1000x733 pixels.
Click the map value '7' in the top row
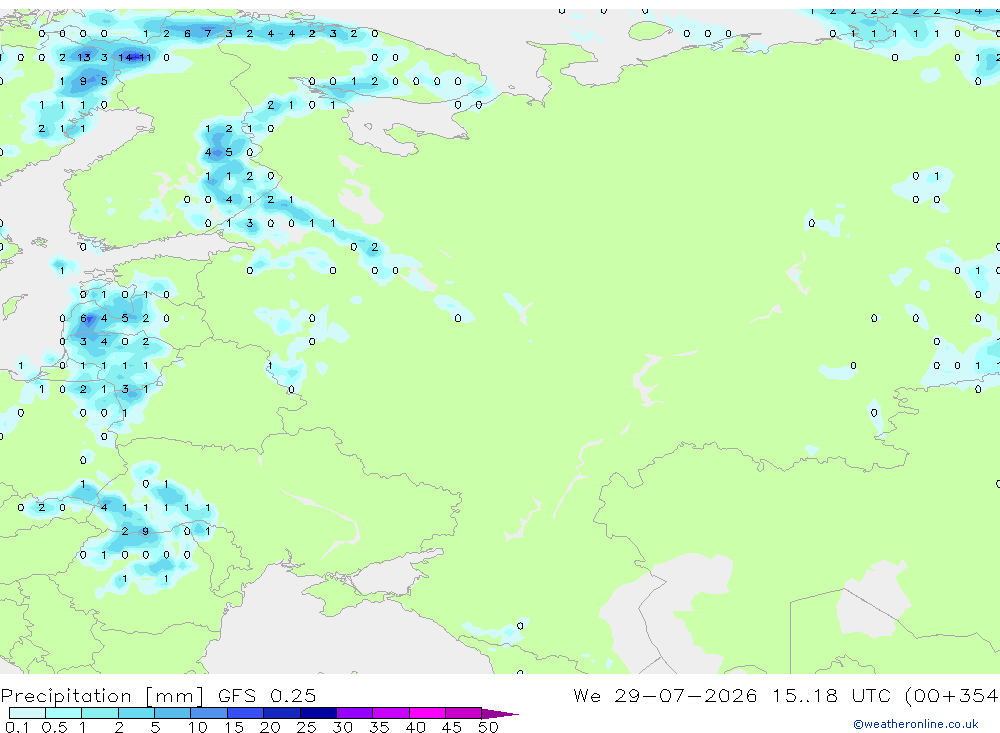click(x=208, y=33)
